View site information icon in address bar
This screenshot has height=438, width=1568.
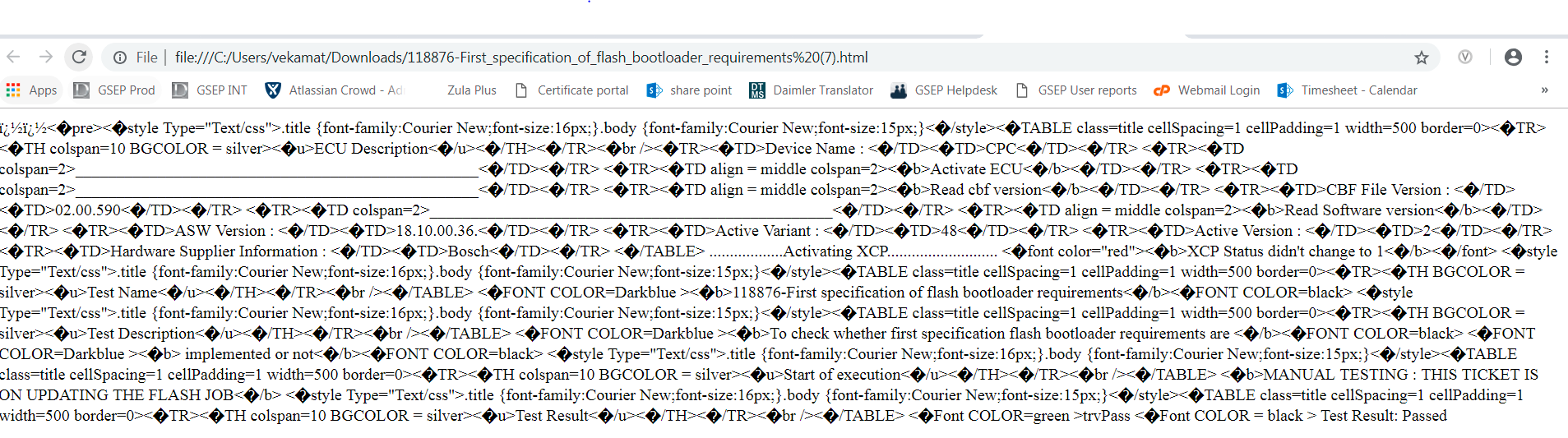(x=120, y=58)
